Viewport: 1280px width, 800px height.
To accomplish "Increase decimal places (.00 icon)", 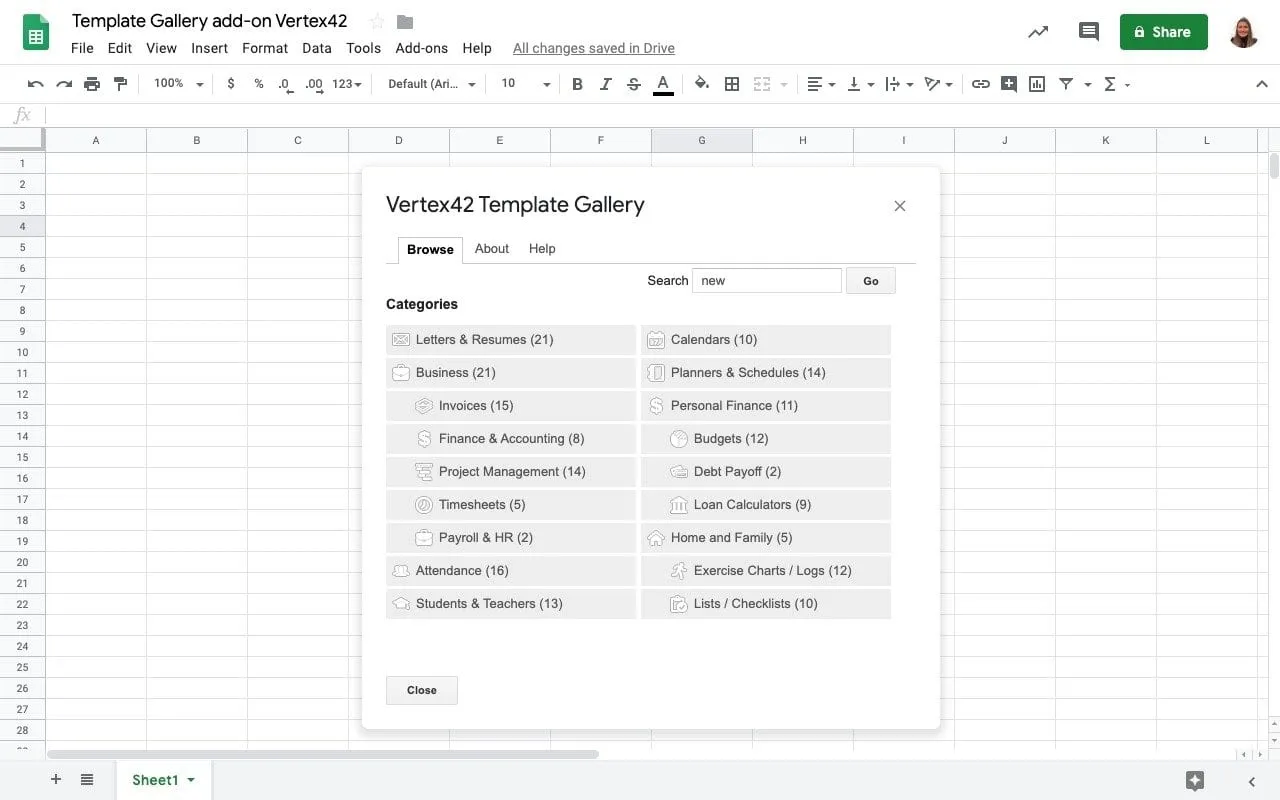I will point(314,84).
